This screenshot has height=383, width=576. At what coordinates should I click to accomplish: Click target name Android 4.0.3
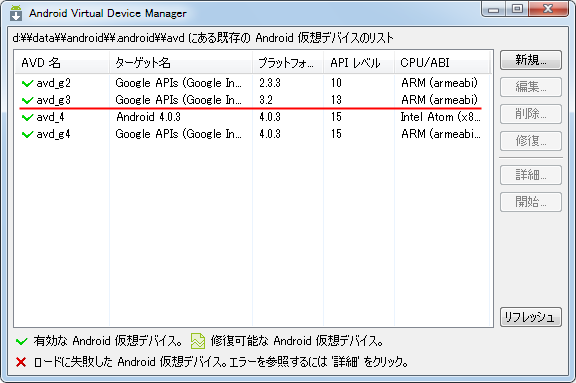(148, 117)
